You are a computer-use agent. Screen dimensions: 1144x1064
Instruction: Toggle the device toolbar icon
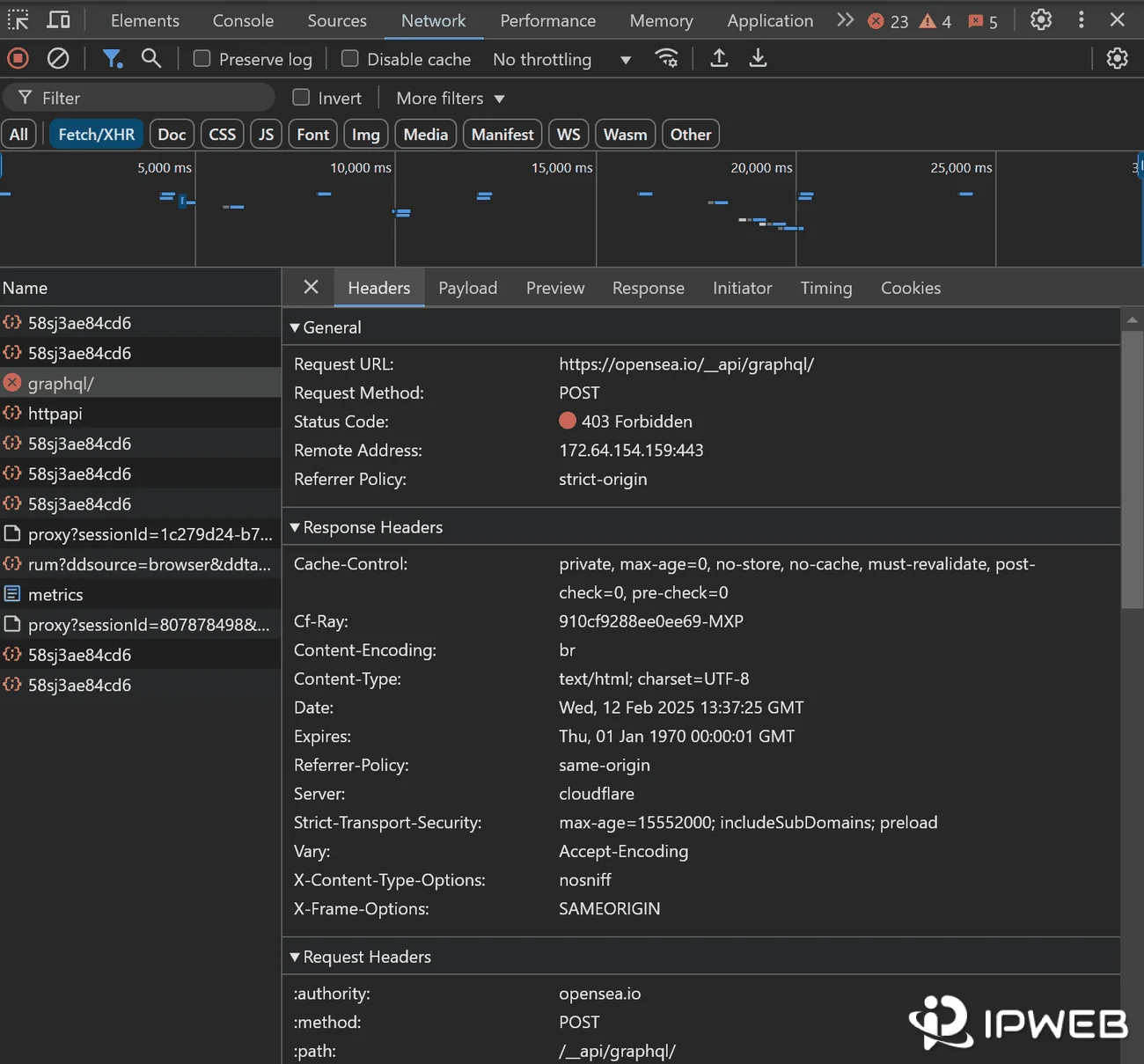59,19
